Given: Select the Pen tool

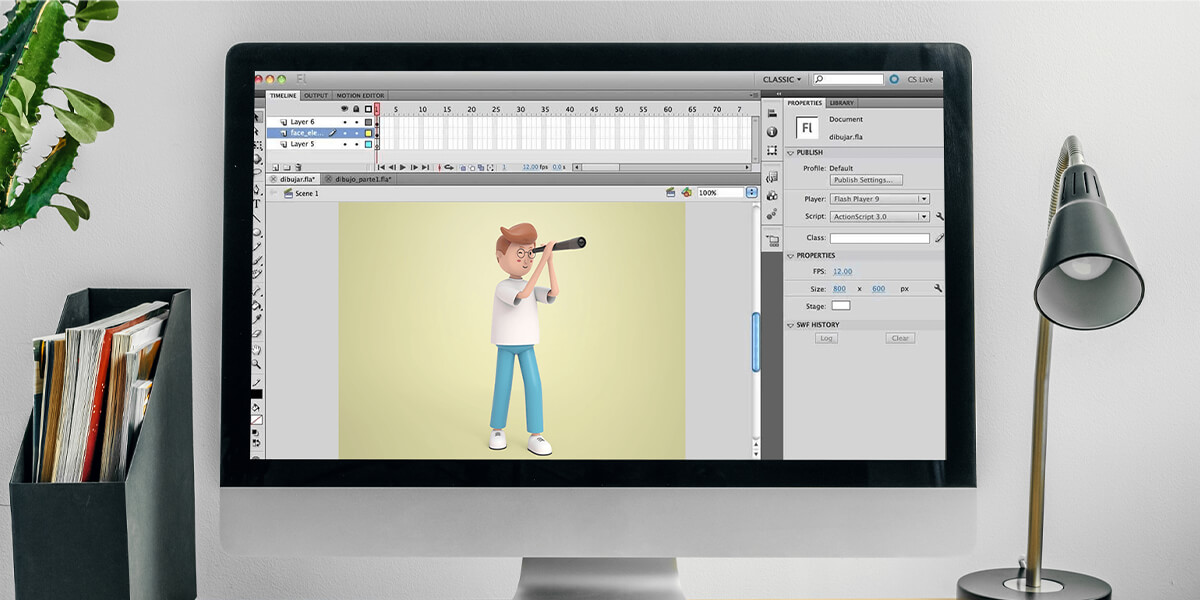Looking at the screenshot, I should coord(257,188).
